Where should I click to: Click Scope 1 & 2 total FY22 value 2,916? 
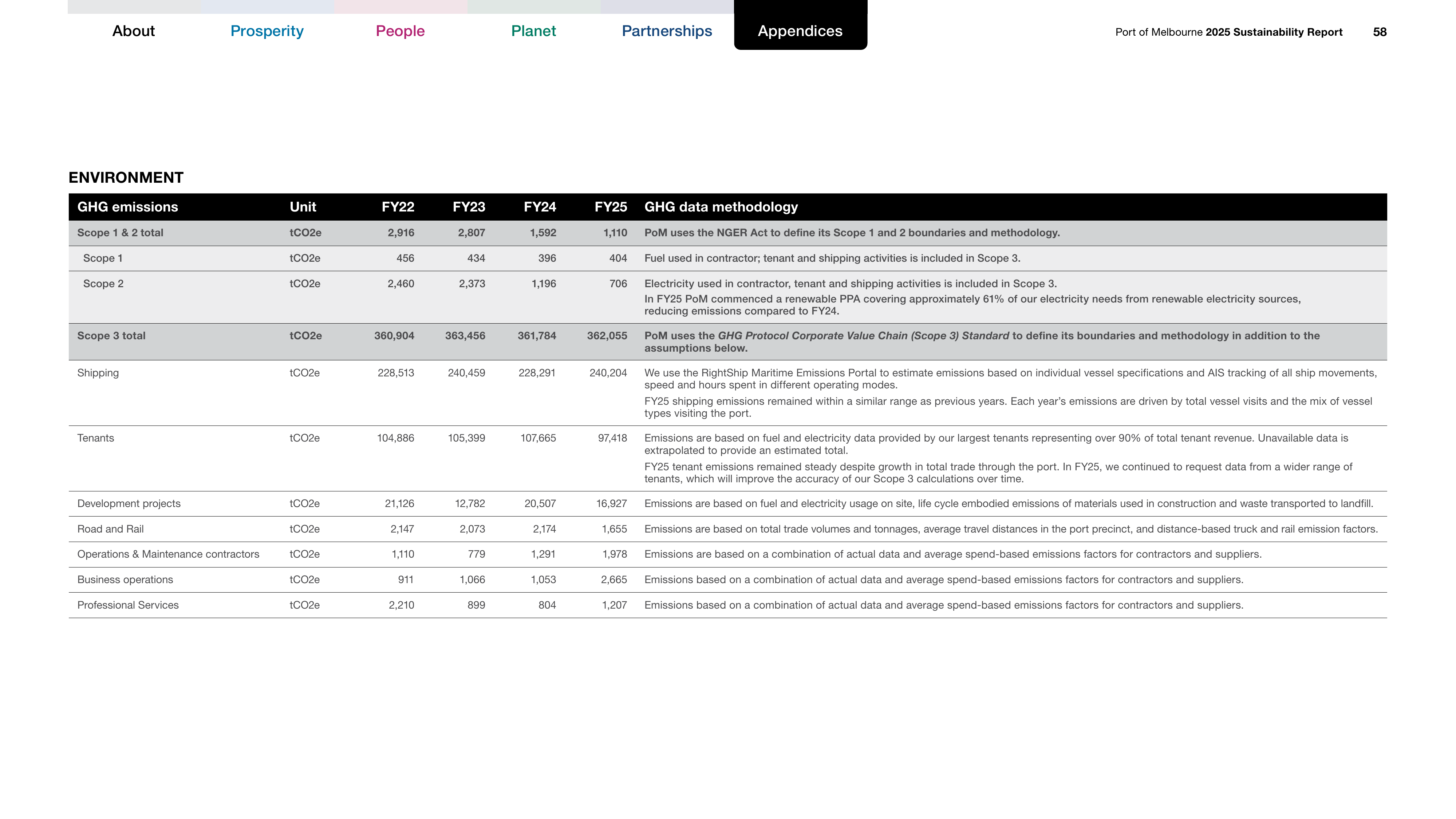401,233
